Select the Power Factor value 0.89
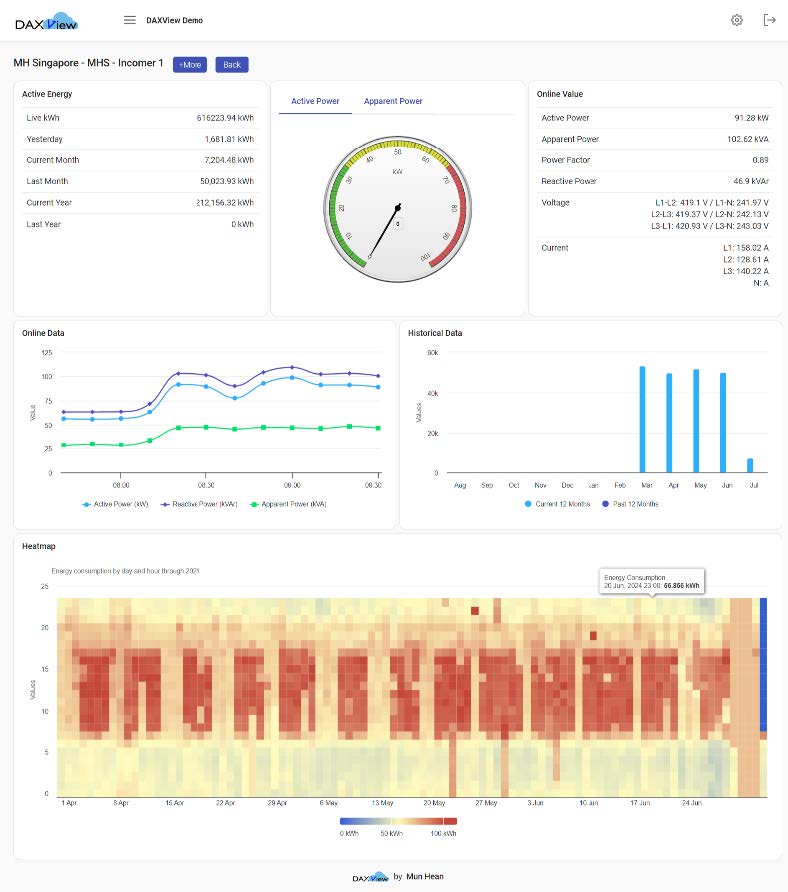788x892 pixels. click(x=760, y=160)
